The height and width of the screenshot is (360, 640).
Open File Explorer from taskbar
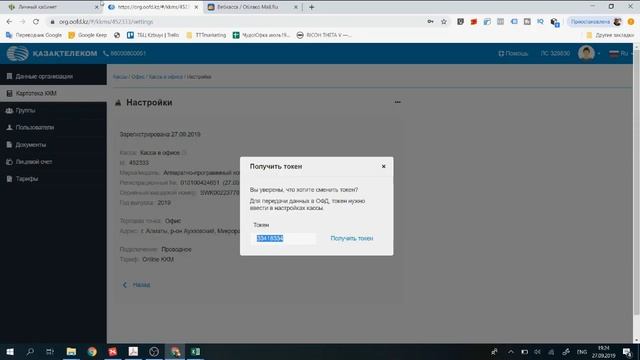pyautogui.click(x=71, y=351)
